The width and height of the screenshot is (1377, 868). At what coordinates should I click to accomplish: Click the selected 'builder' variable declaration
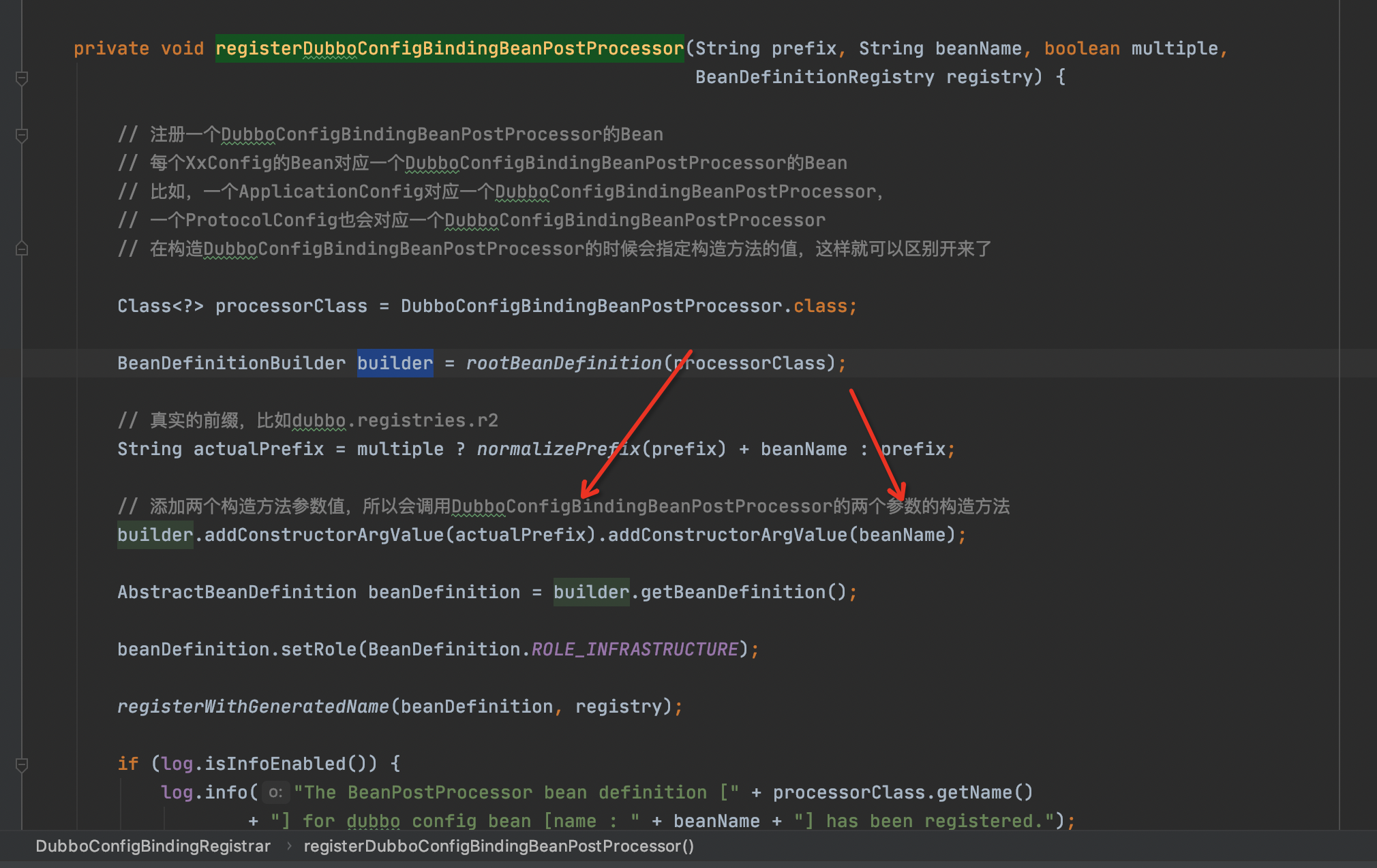(395, 363)
